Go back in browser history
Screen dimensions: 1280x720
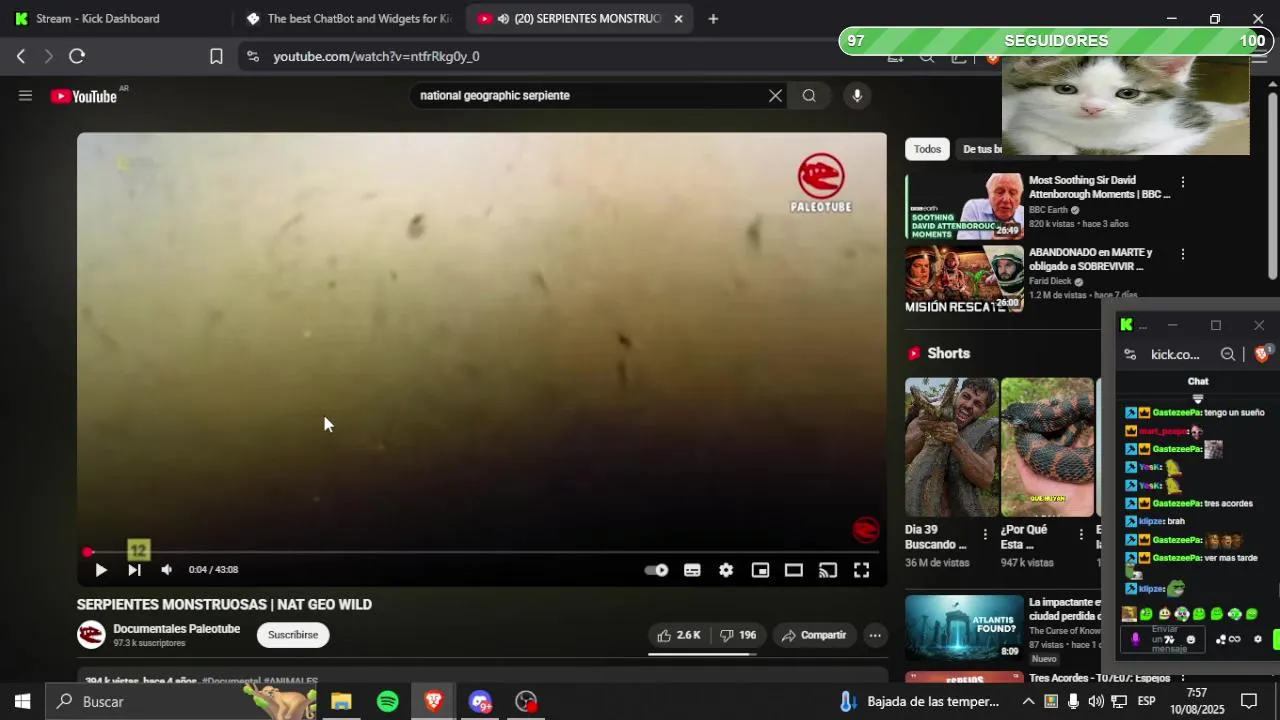click(20, 56)
